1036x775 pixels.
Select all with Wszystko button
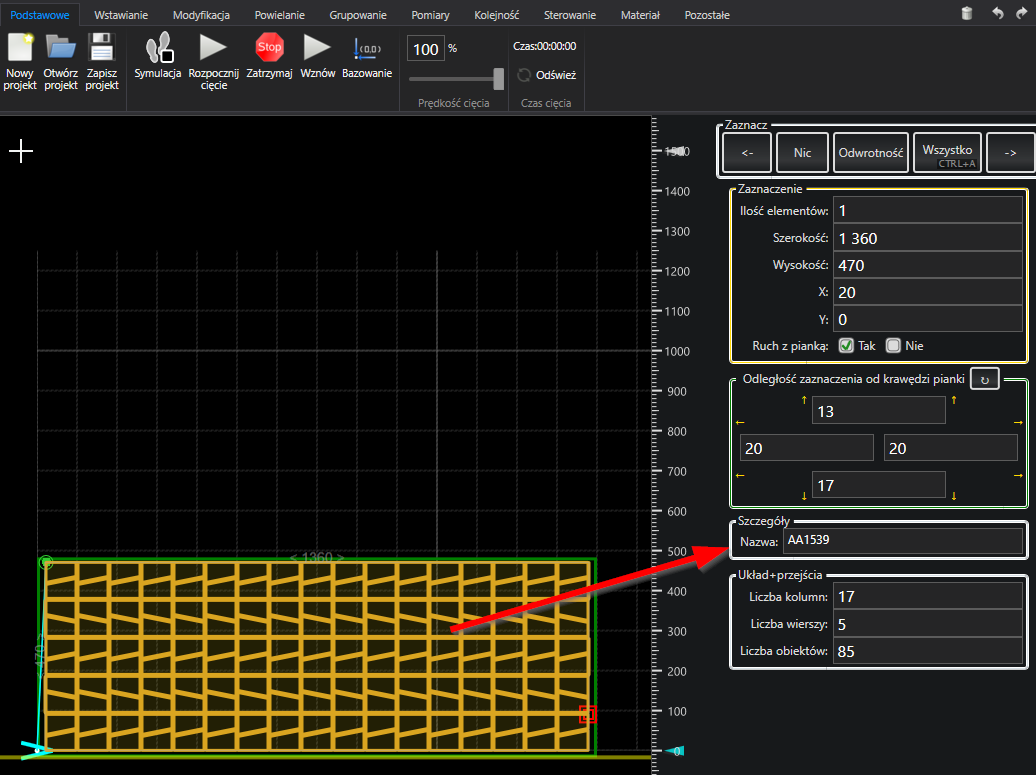click(947, 153)
